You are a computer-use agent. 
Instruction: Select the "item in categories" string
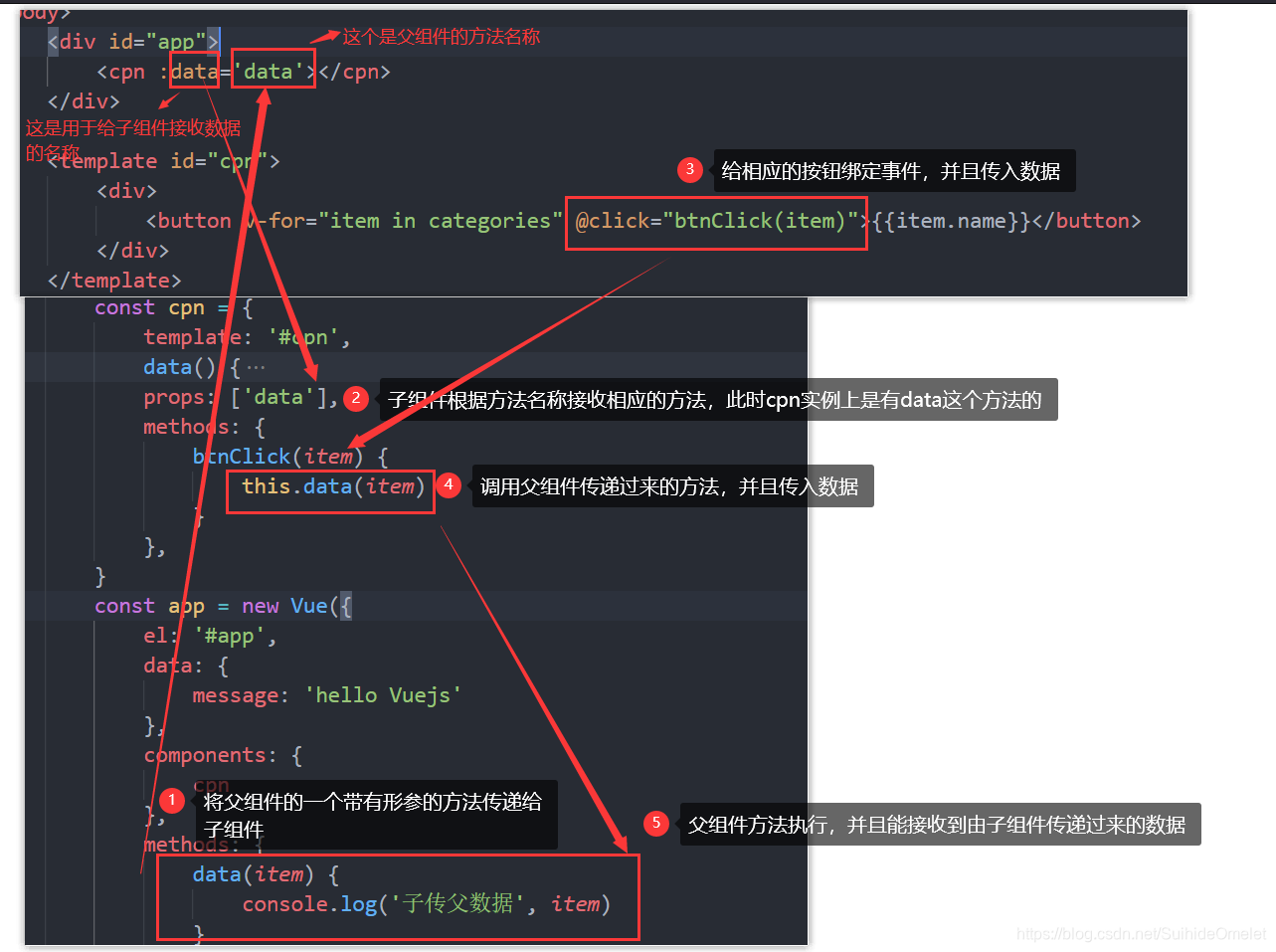441,221
